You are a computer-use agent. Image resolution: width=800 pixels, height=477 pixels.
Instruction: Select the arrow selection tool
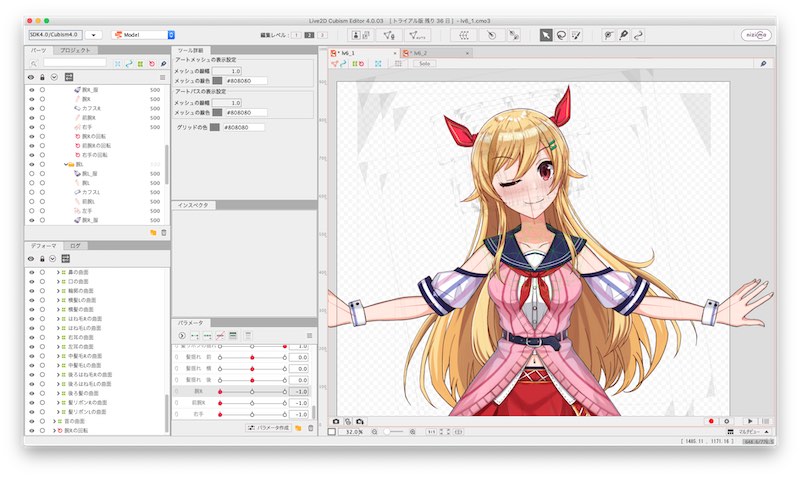(x=546, y=35)
